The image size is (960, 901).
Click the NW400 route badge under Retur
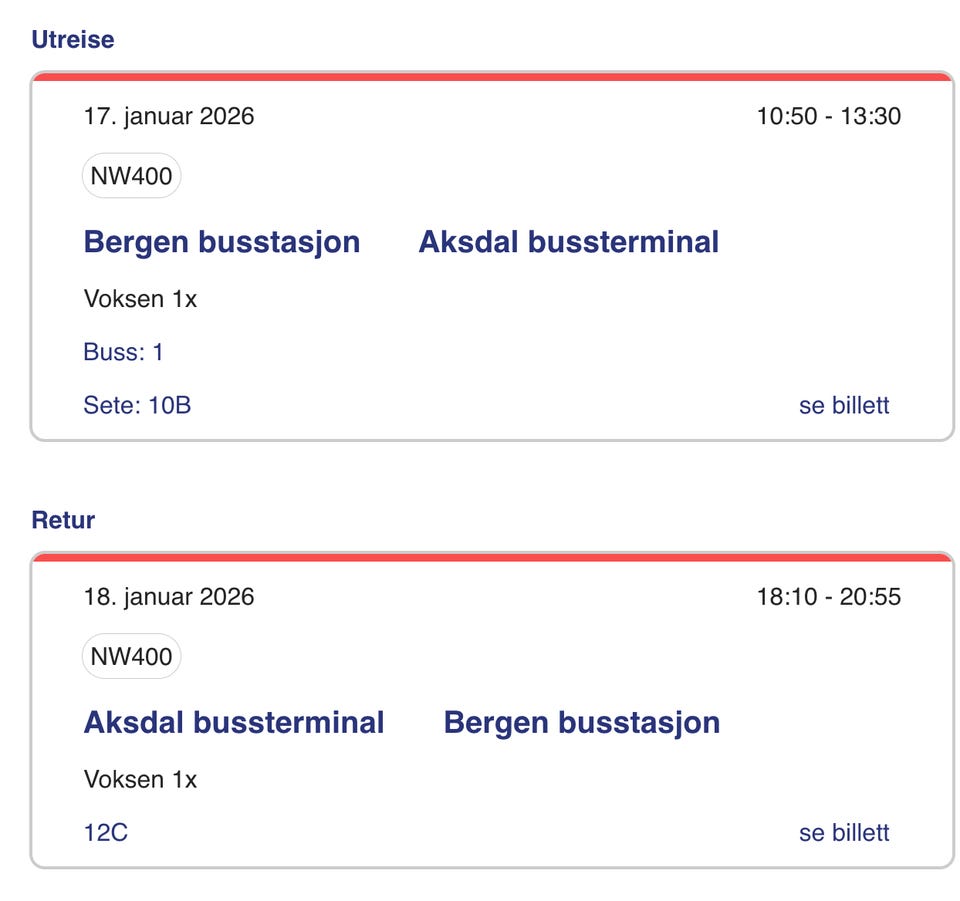(x=131, y=657)
